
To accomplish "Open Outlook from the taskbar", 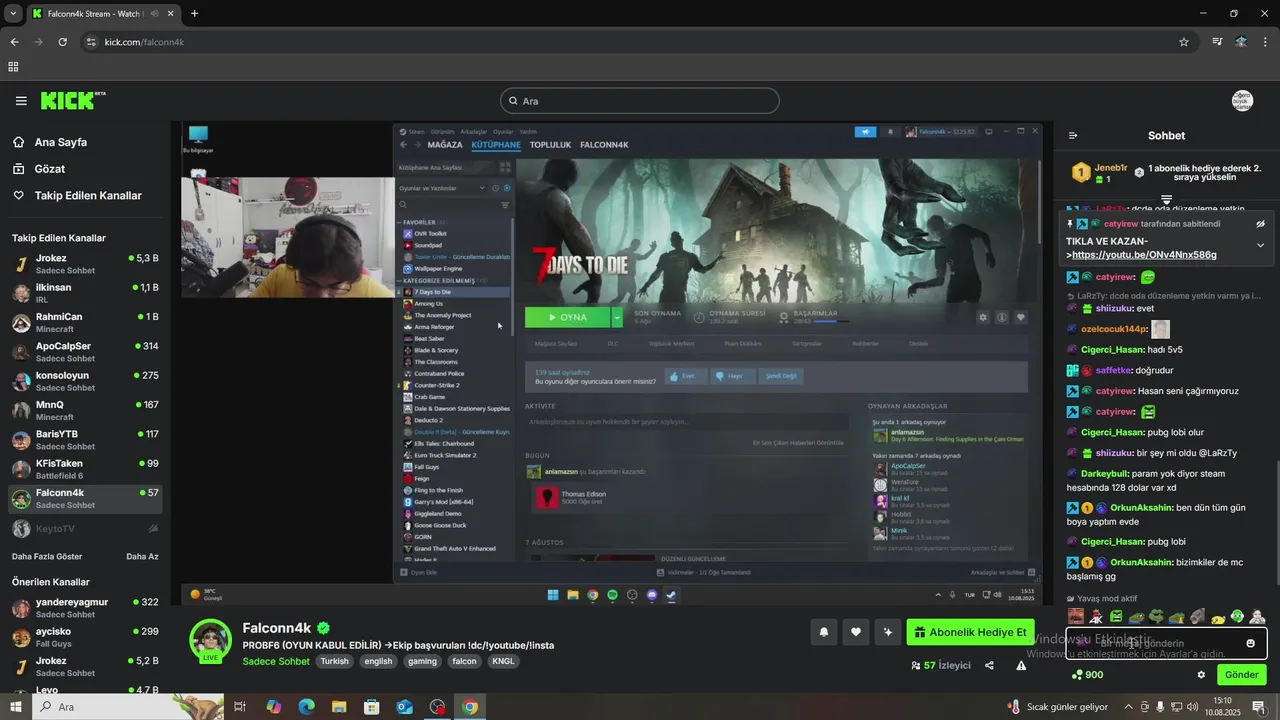I will tap(404, 707).
